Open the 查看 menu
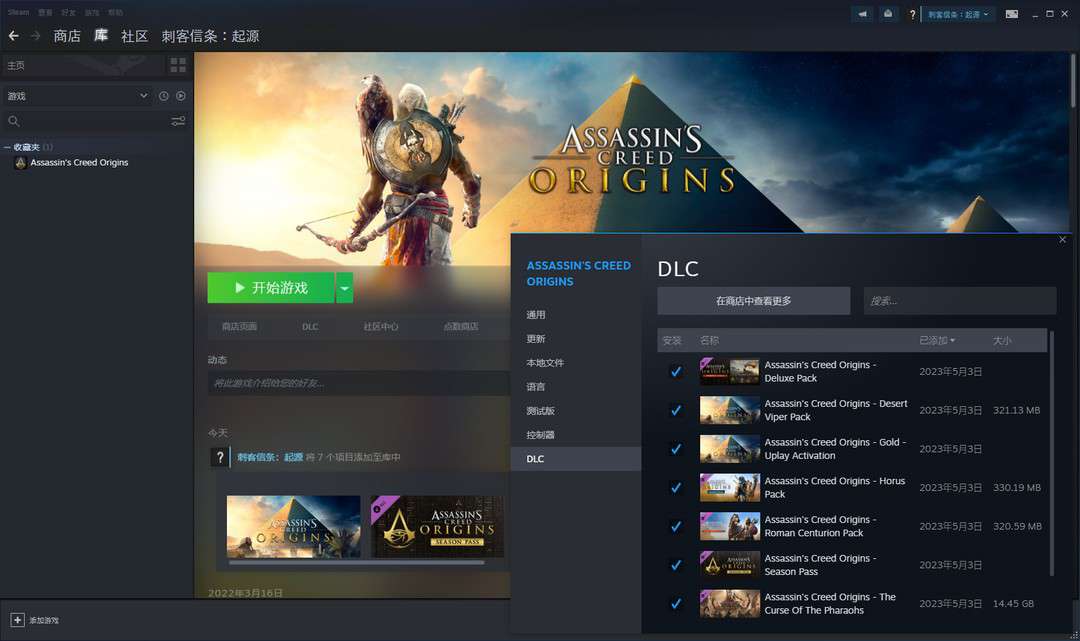Screen dimensions: 1080x641 click(45, 12)
